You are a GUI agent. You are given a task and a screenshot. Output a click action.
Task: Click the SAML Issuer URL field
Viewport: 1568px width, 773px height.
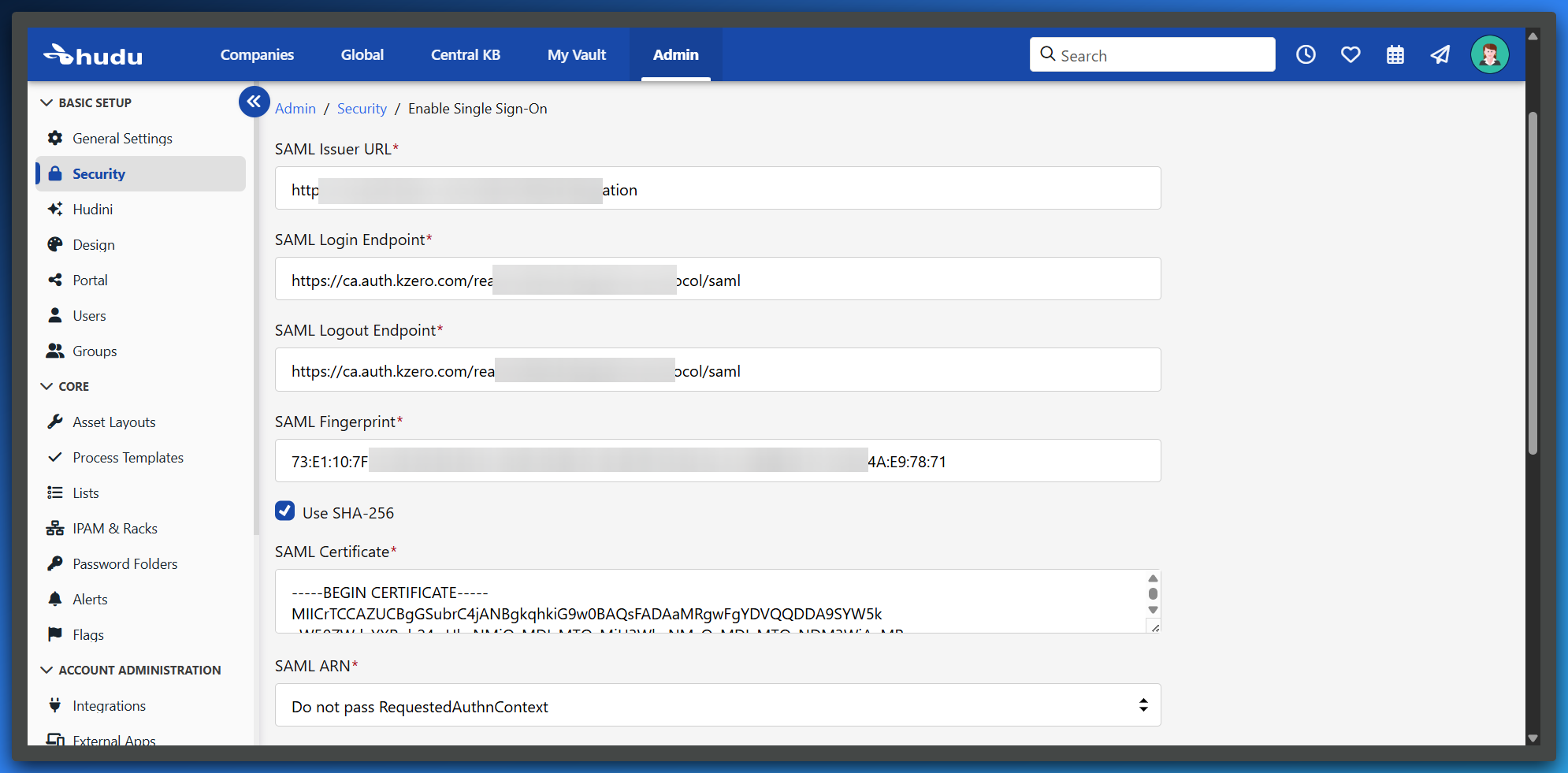pos(718,188)
